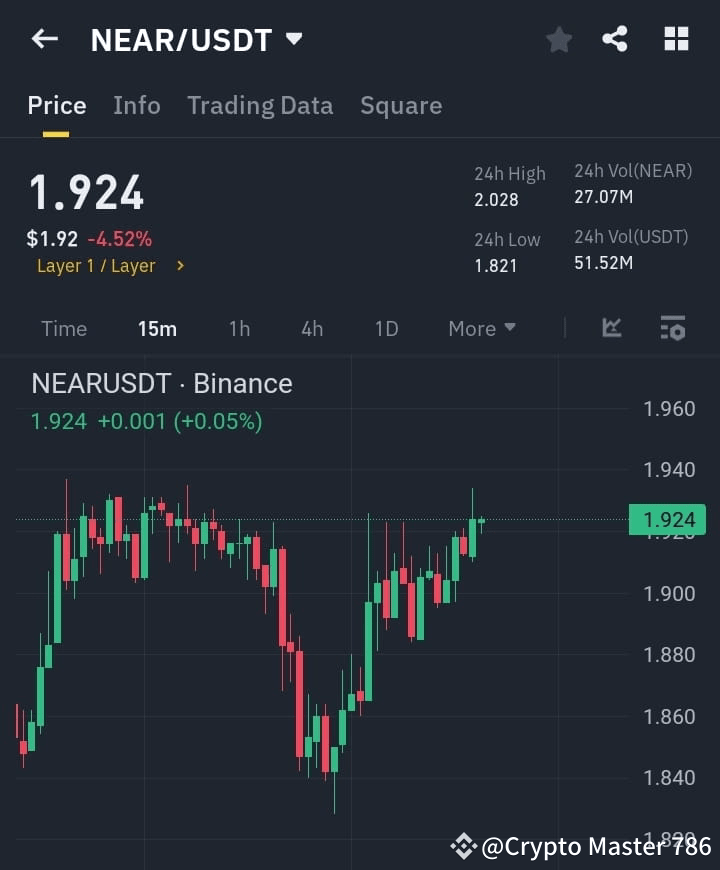Enable the 4h candle interval
720x870 pixels.
(x=311, y=328)
